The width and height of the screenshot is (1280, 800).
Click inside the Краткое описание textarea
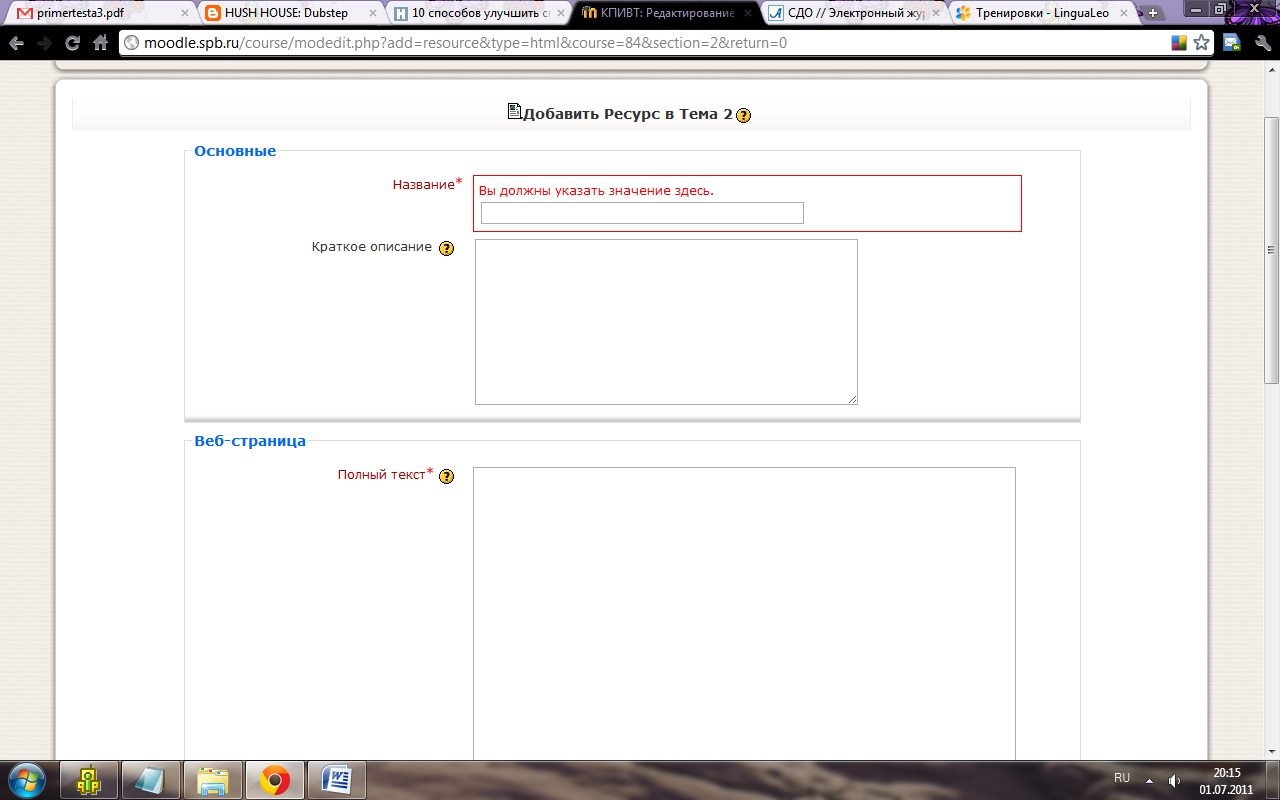tap(666, 322)
